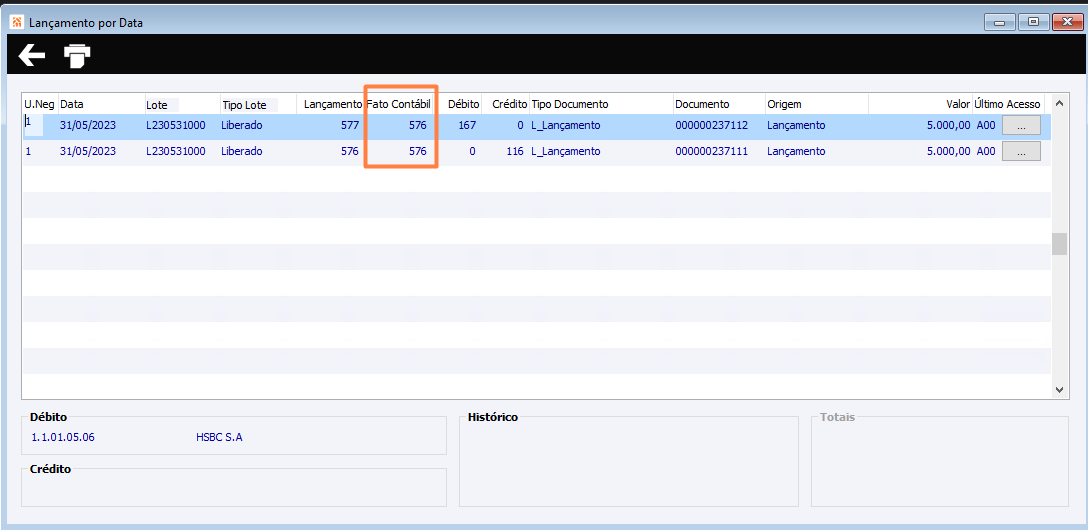This screenshot has width=1088, height=530.
Task: Open details button for Lançamento 577 row
Action: [x=1021, y=125]
